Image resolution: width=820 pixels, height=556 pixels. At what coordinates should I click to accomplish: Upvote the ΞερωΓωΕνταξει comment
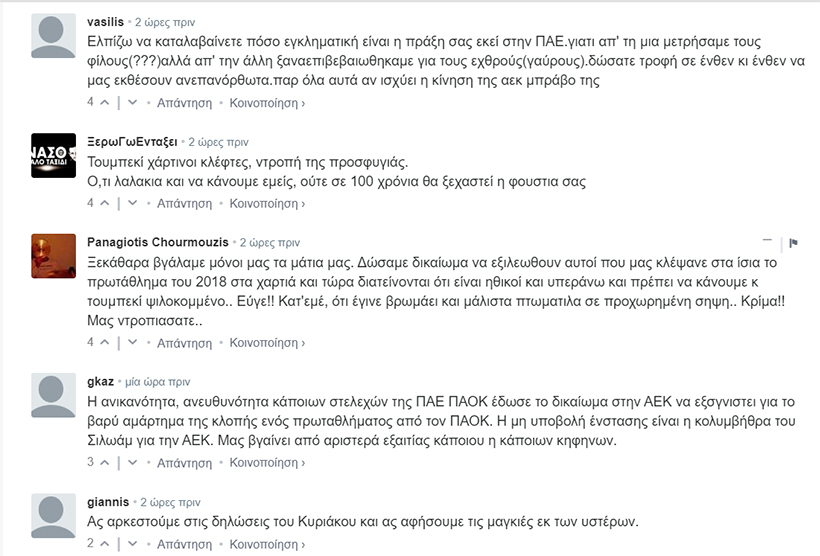pyautogui.click(x=106, y=203)
